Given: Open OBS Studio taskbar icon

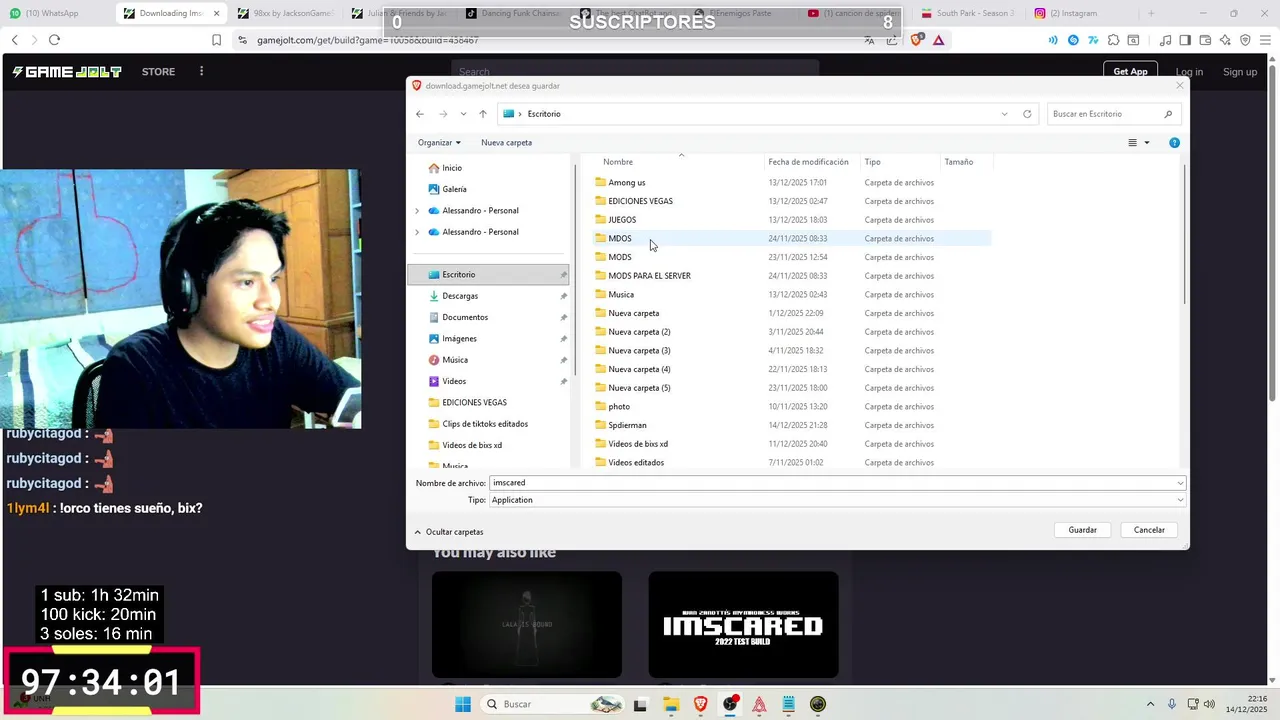Looking at the screenshot, I should pos(730,704).
